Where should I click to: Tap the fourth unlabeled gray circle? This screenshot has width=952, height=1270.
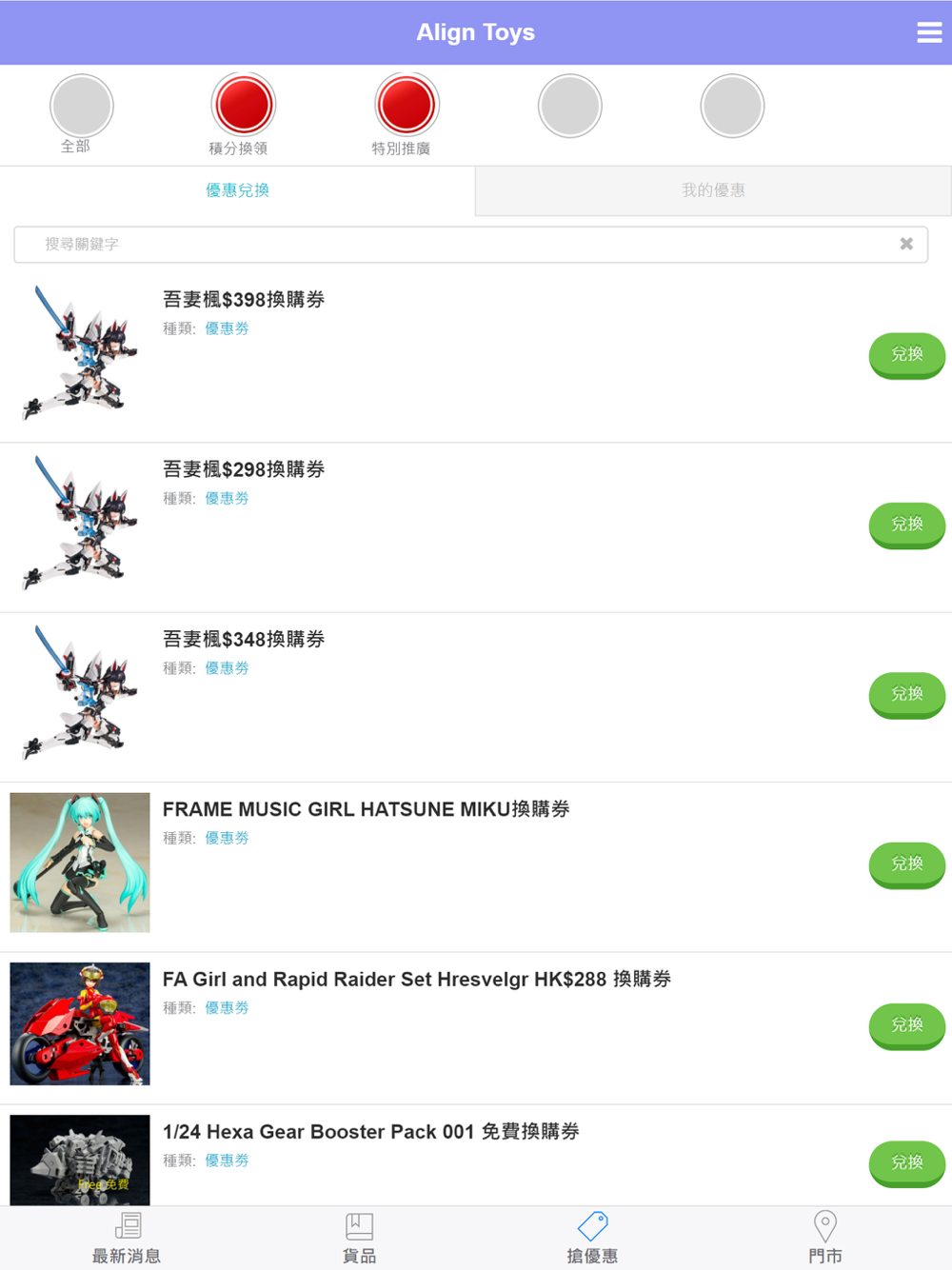tap(569, 106)
